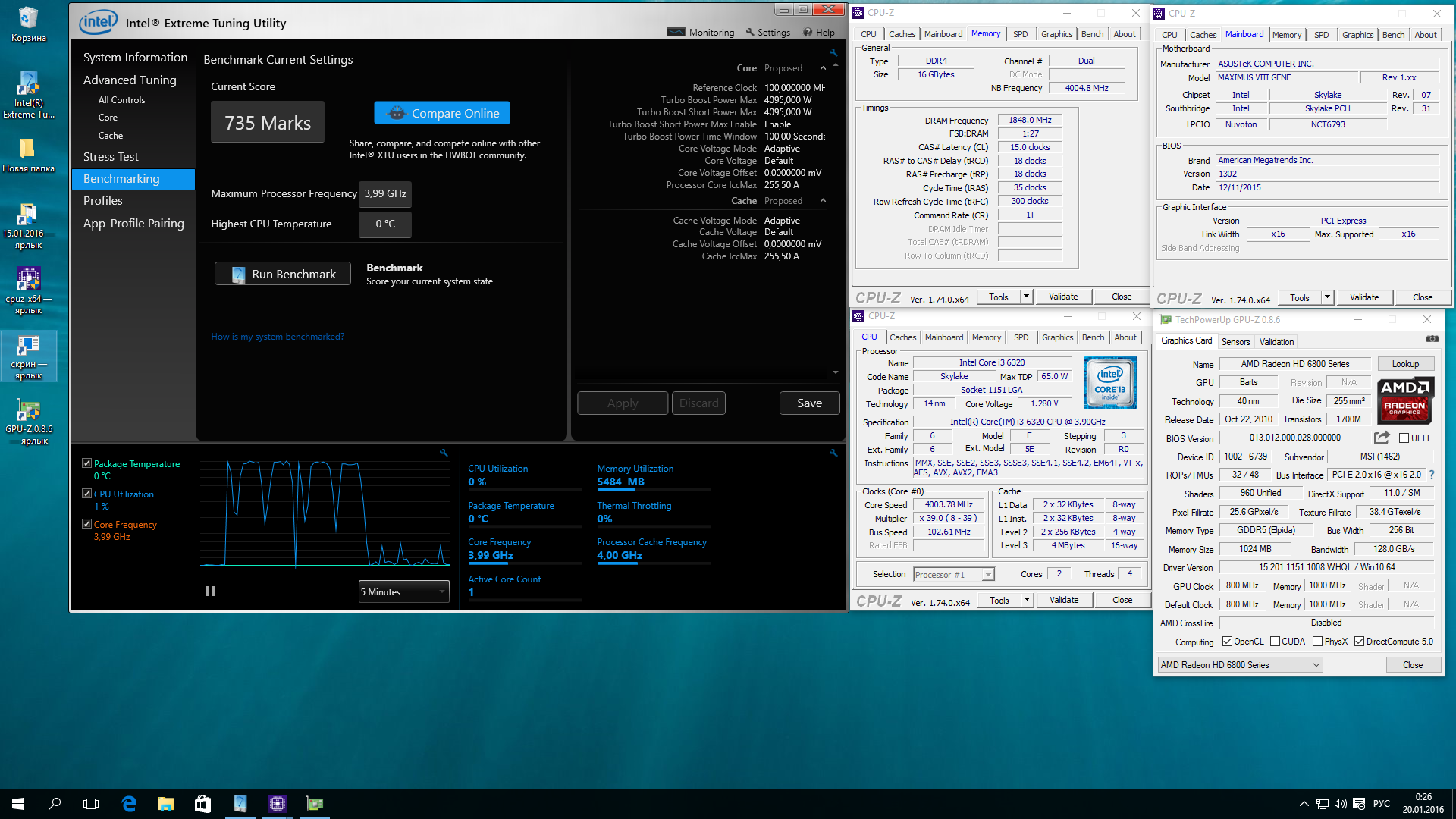1456x819 pixels.
Task: Toggle Core Frequency graph checkbox
Action: tap(86, 524)
